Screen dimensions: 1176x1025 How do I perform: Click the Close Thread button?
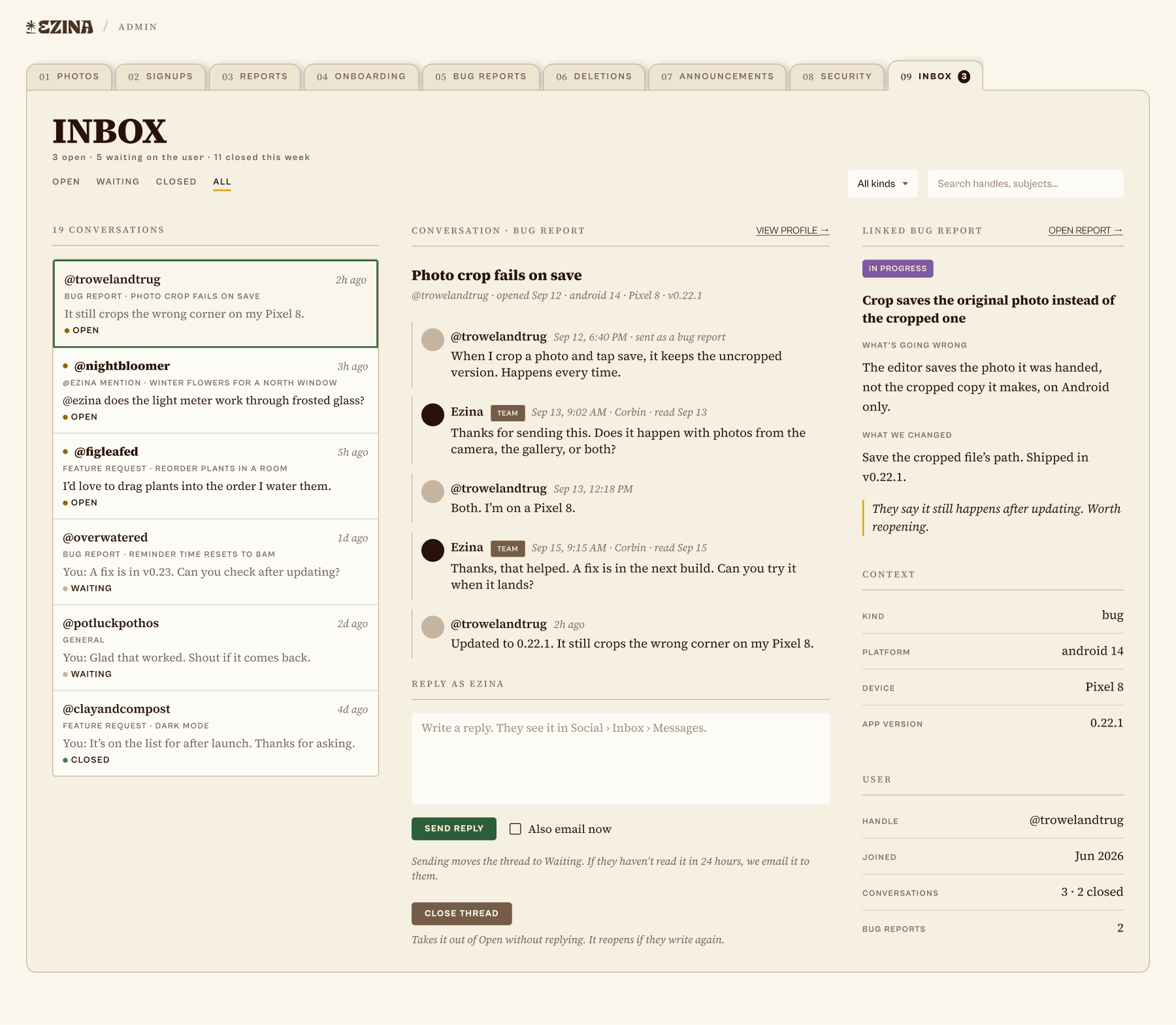tap(461, 913)
